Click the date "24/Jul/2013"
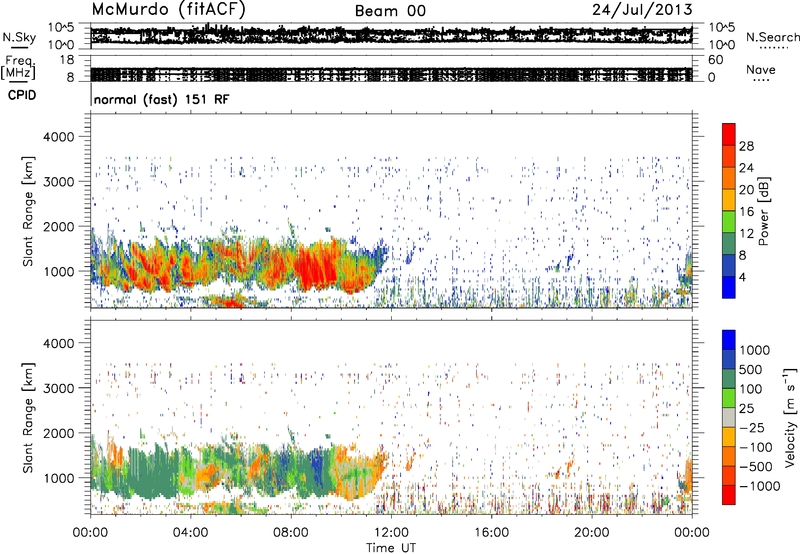This screenshot has height=554, width=800. click(x=642, y=10)
